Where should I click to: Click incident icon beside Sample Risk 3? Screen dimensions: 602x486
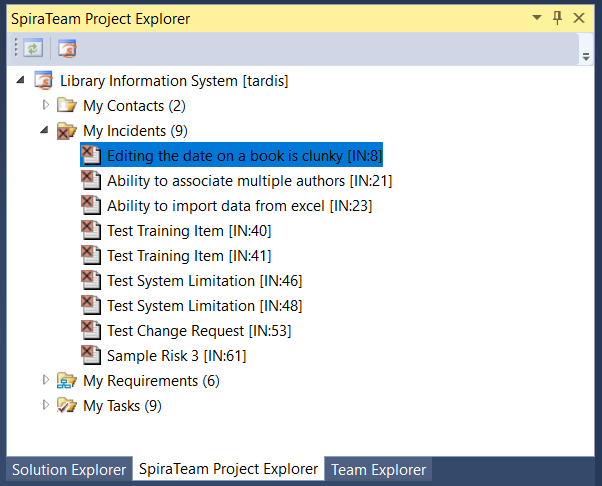coord(91,355)
